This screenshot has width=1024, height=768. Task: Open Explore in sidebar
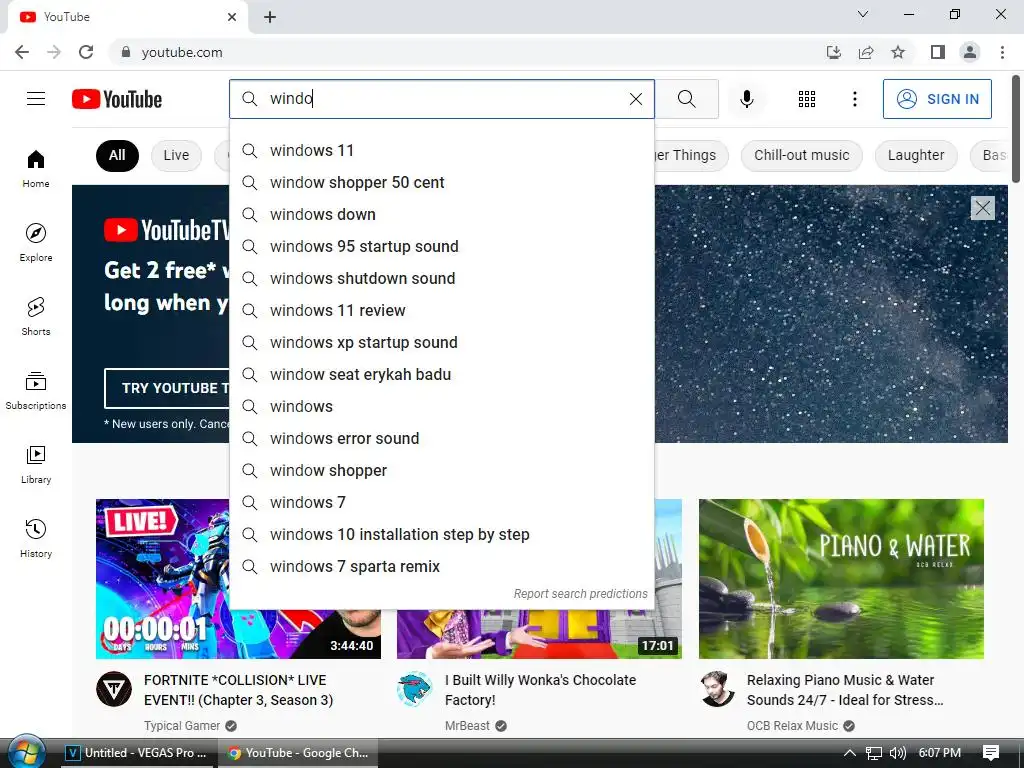[36, 242]
